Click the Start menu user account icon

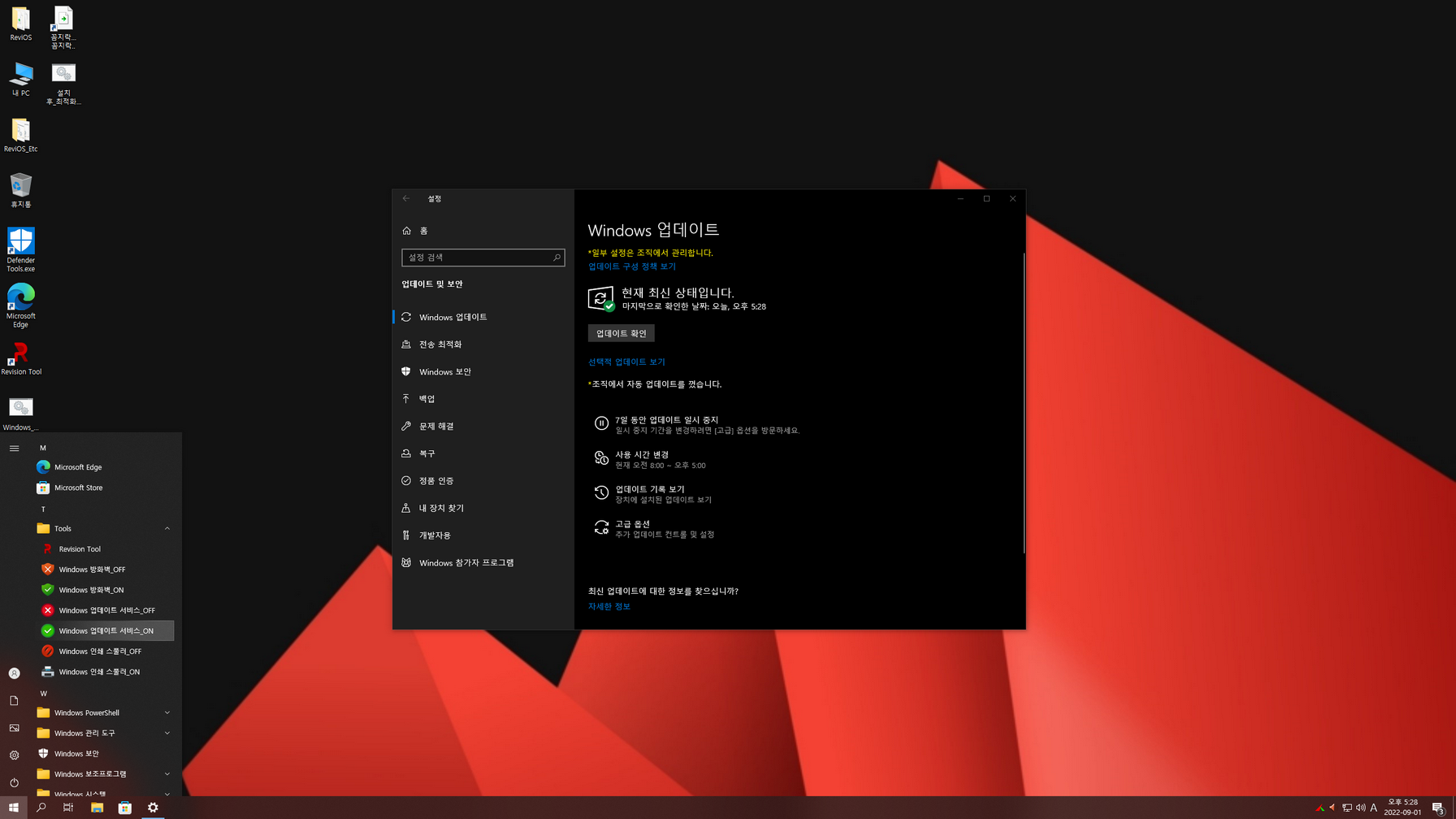[x=14, y=674]
